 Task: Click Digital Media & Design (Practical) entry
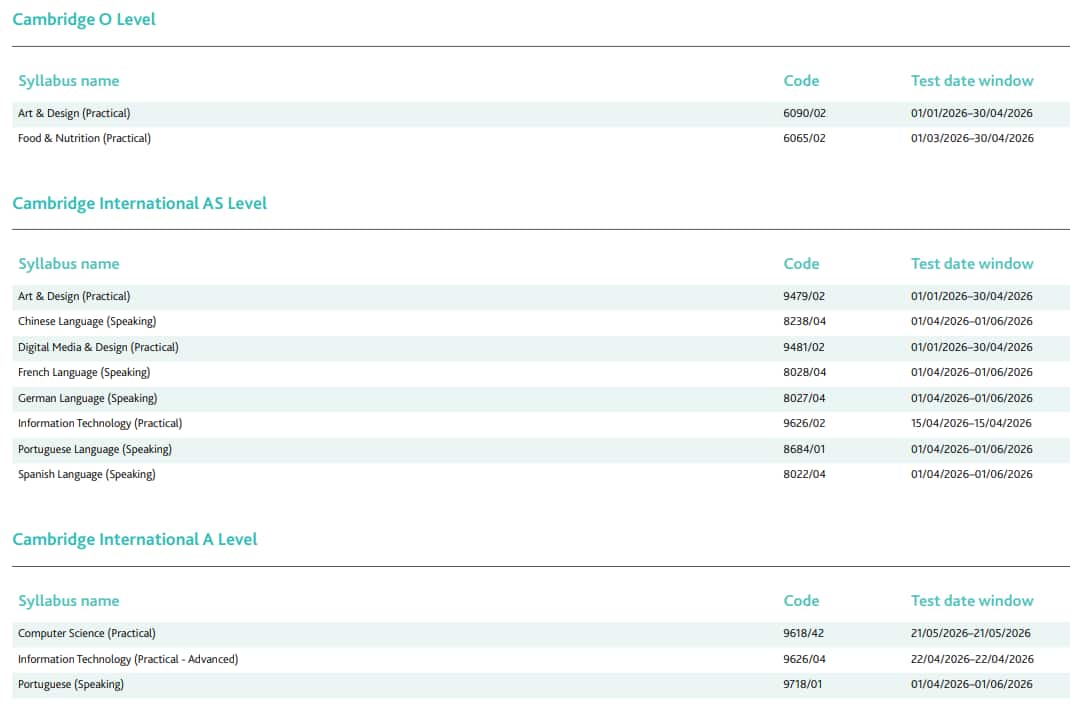pos(98,347)
